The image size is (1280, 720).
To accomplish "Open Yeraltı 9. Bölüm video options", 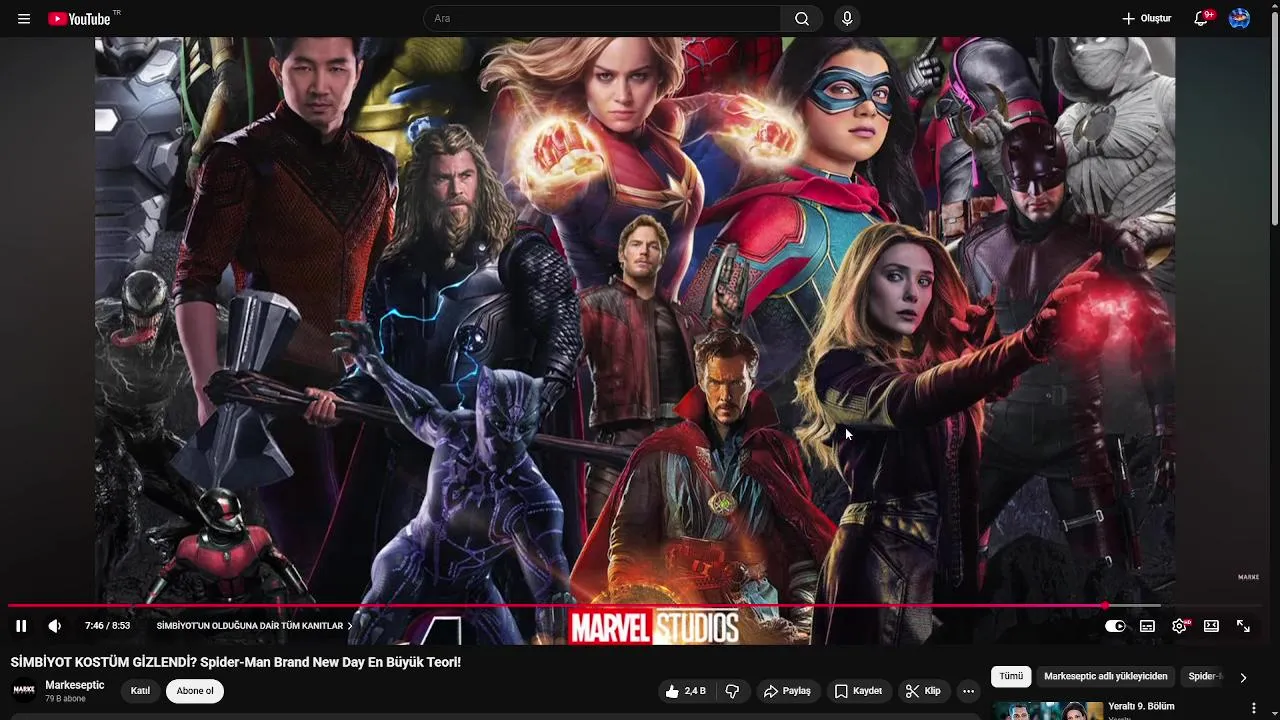I will coord(1254,708).
